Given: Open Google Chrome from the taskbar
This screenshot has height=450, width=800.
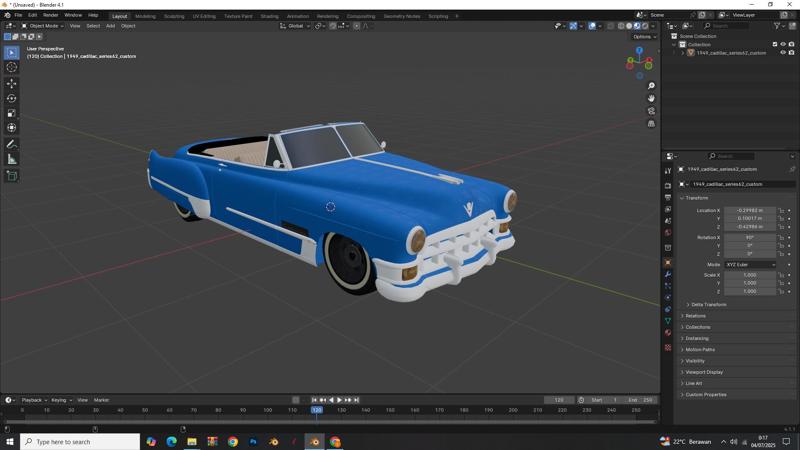Looking at the screenshot, I should [232, 441].
